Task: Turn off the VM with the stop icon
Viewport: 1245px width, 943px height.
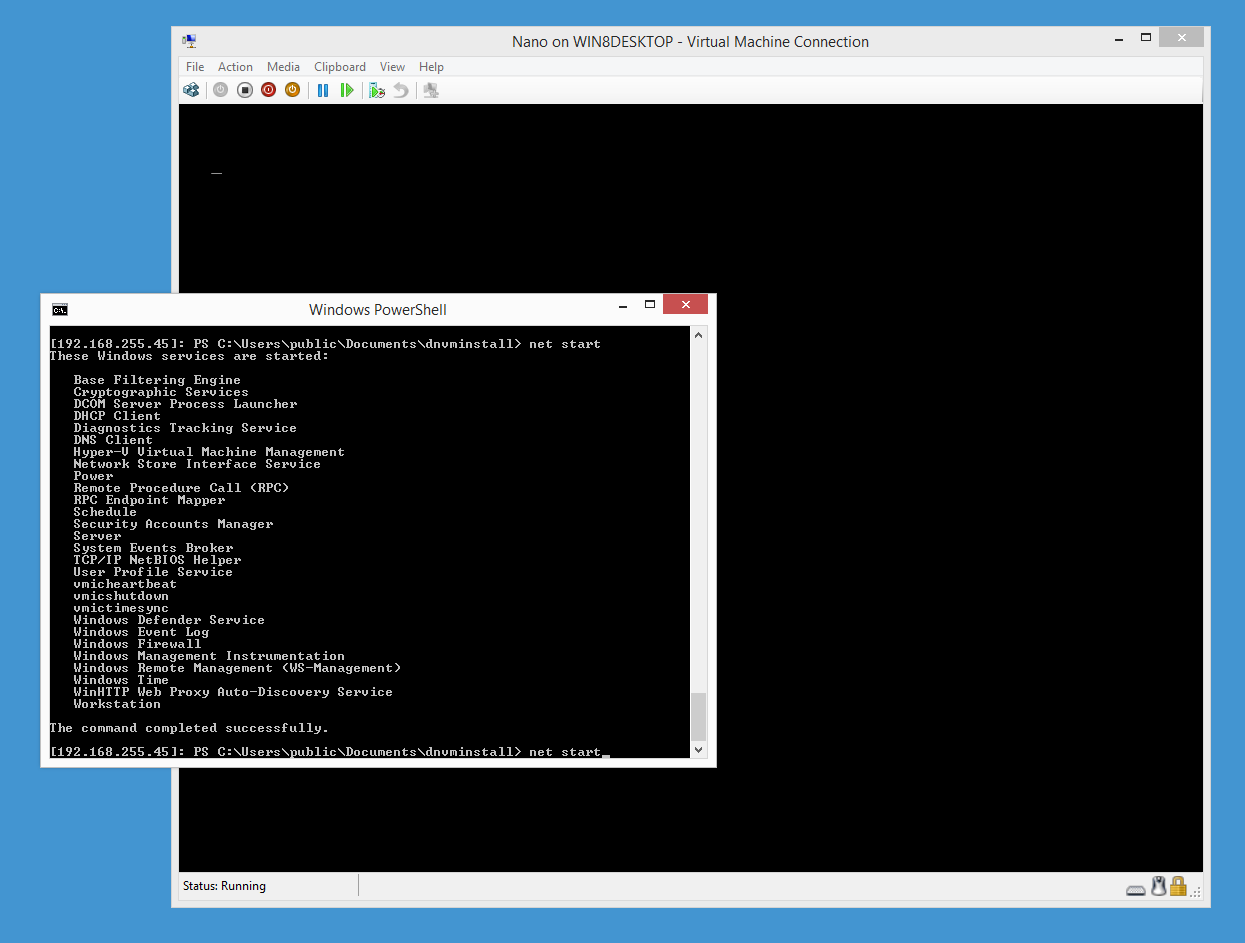Action: (245, 90)
